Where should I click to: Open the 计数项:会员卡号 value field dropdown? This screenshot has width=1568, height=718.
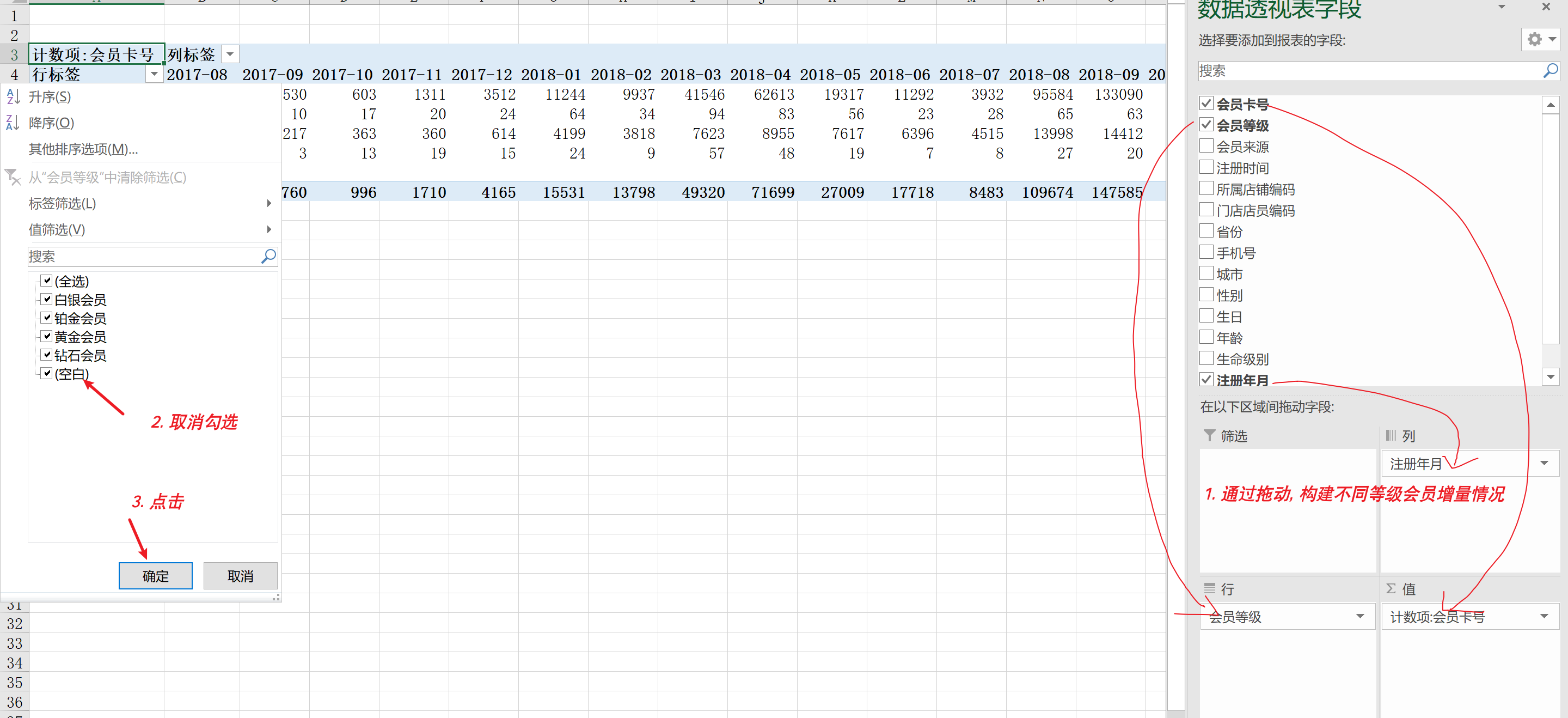point(1543,616)
